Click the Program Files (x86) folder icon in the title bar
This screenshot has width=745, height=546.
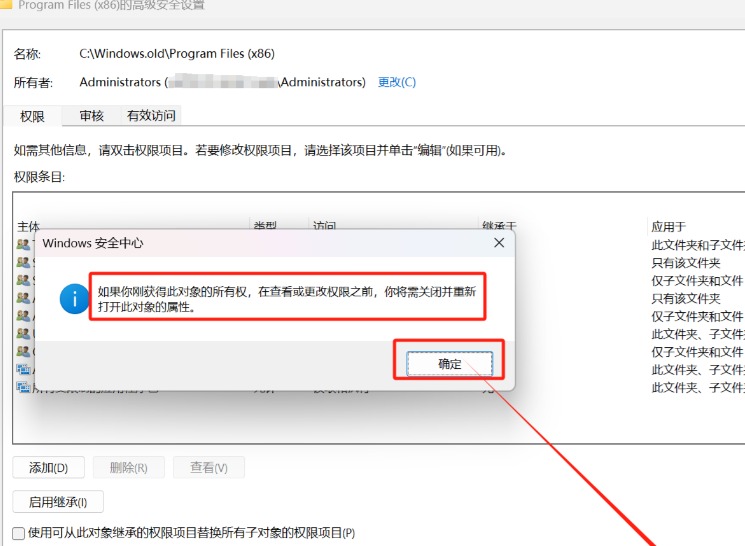coord(6,4)
